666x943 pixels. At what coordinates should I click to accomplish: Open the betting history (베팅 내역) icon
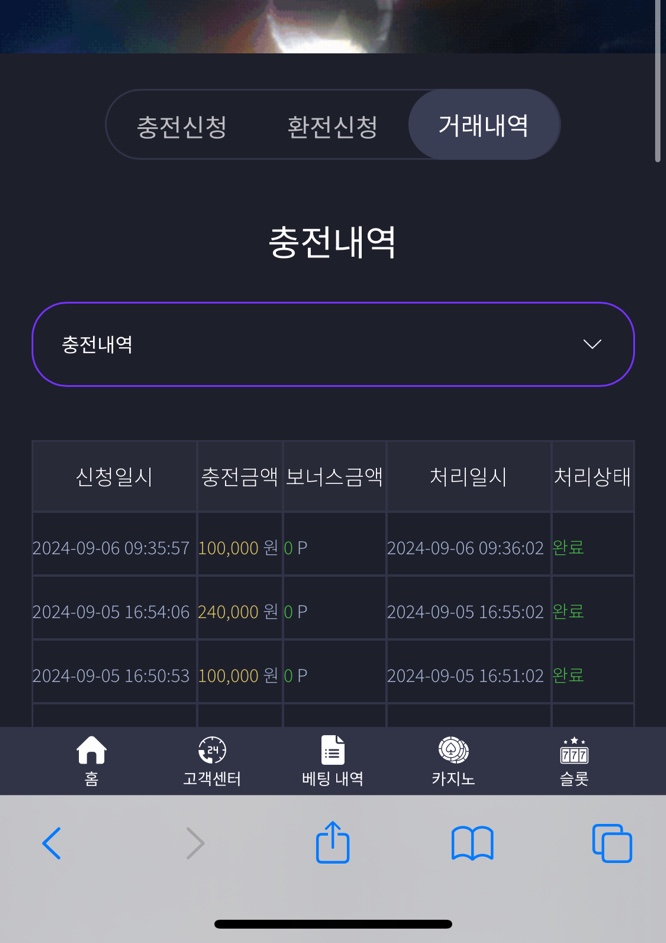(333, 750)
